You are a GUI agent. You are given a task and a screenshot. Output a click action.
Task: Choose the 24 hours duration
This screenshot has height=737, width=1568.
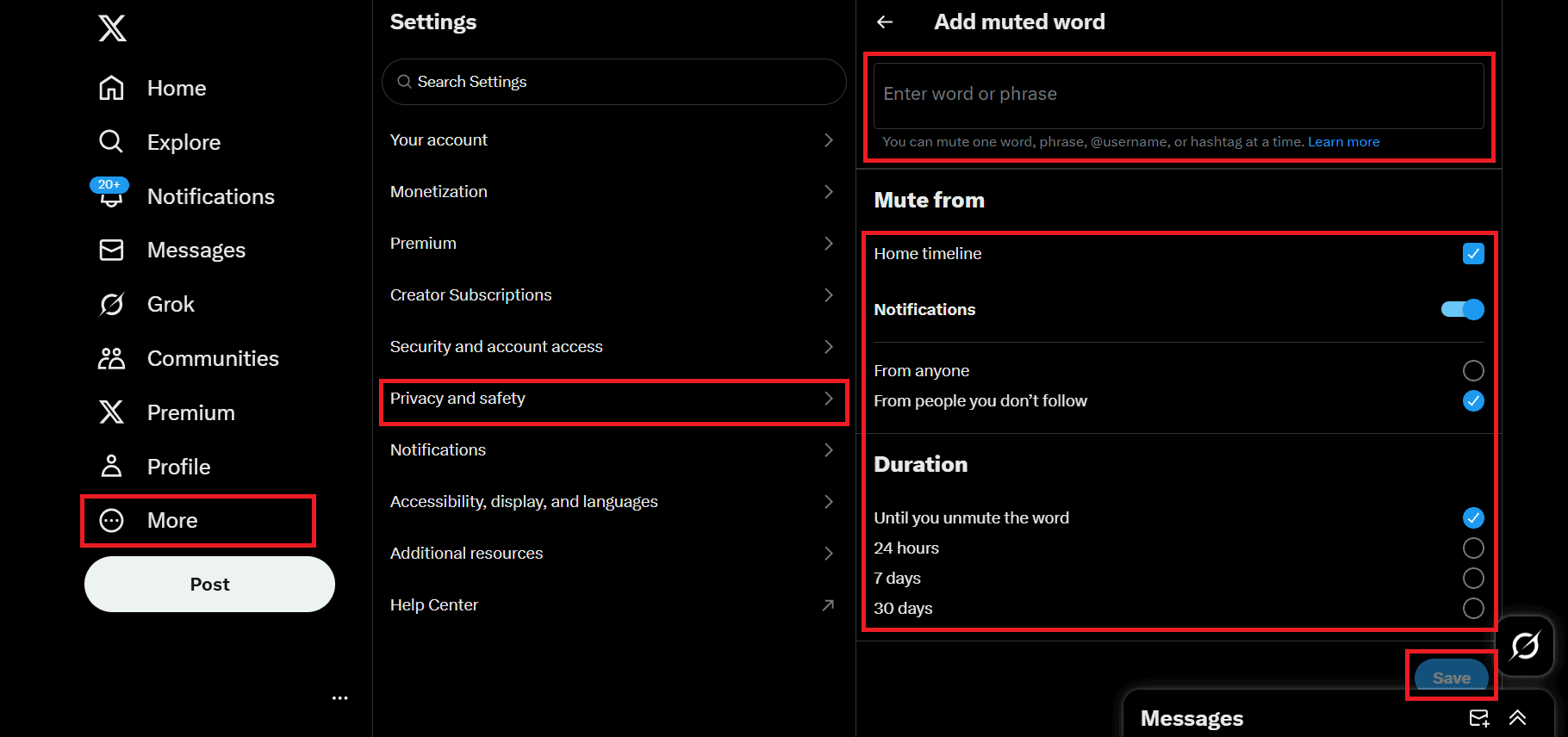tap(1473, 548)
